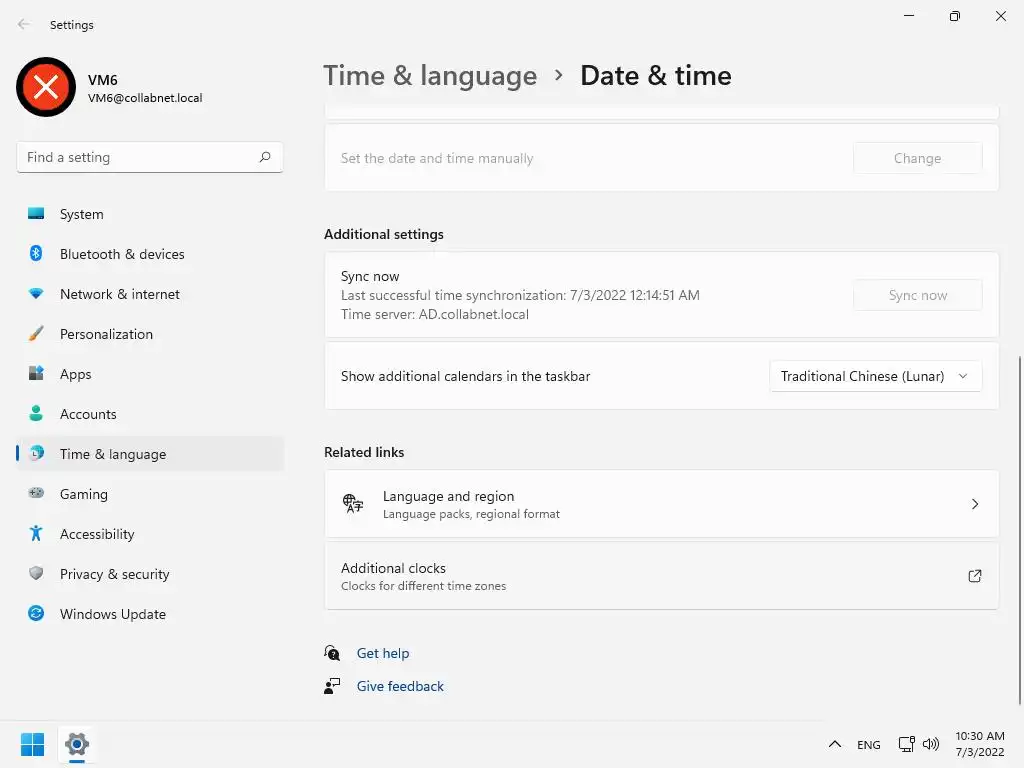
Task: Open Bluetooth & devices icon
Action: tap(36, 254)
